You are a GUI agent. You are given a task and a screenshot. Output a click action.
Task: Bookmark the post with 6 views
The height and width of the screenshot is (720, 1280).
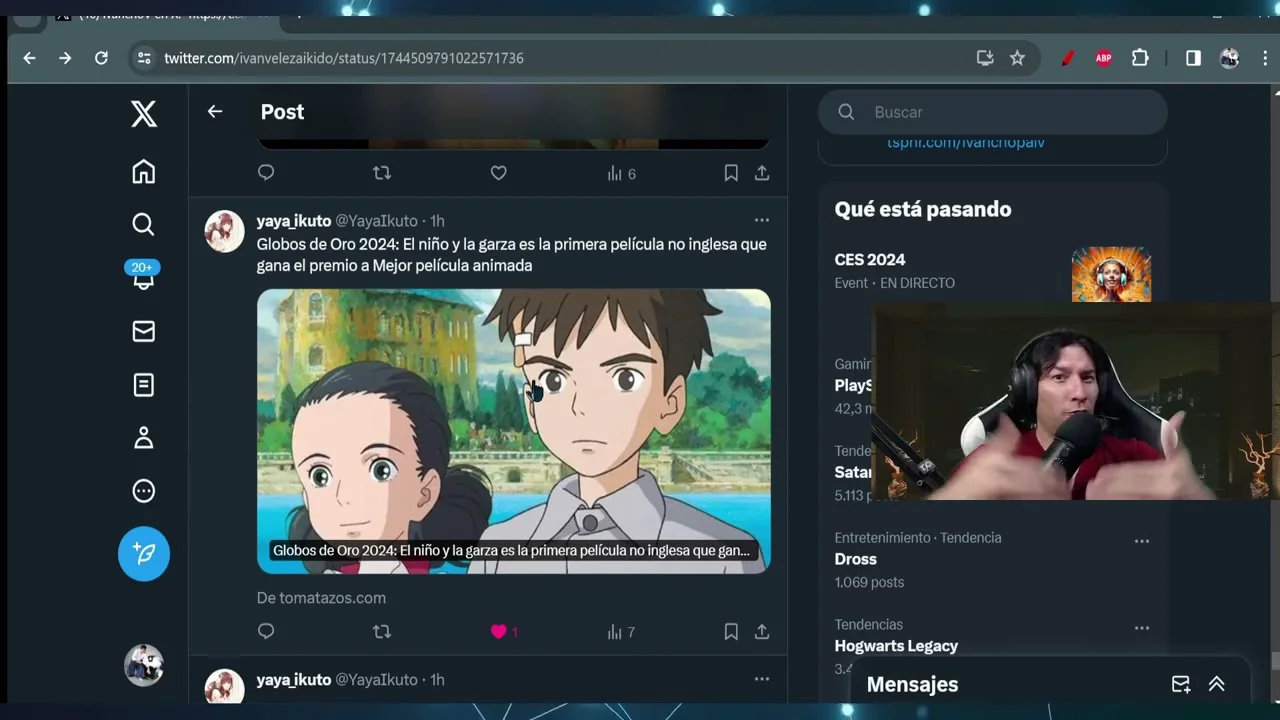click(x=731, y=173)
